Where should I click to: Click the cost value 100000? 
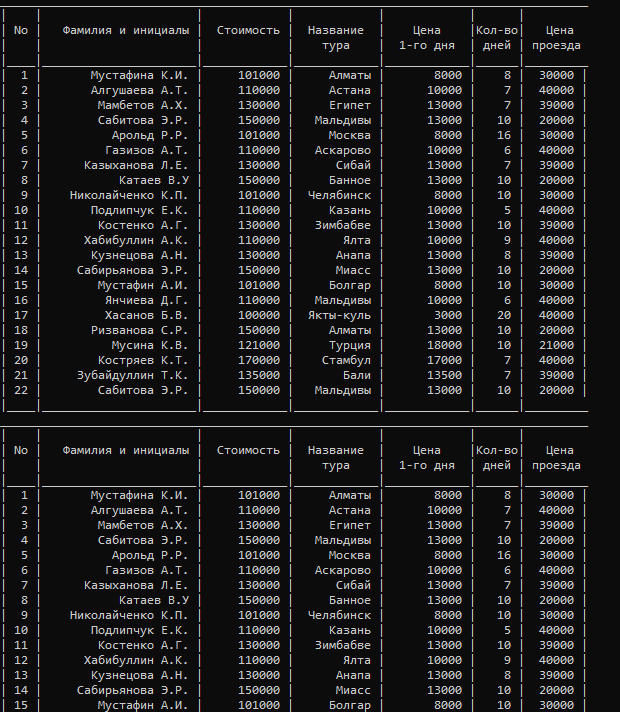pos(259,315)
